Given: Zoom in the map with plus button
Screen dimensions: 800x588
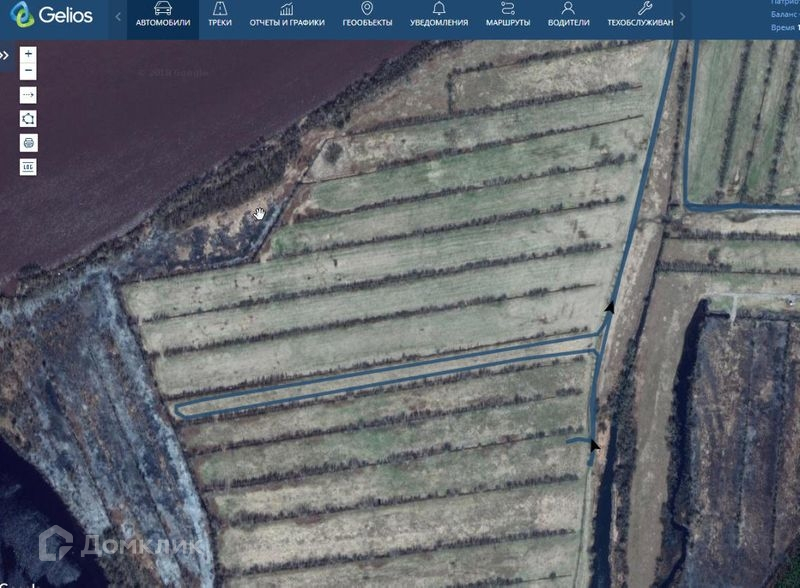Looking at the screenshot, I should point(28,54).
